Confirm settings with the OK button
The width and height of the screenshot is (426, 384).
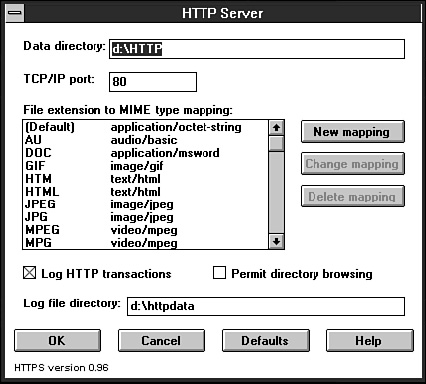tap(57, 341)
